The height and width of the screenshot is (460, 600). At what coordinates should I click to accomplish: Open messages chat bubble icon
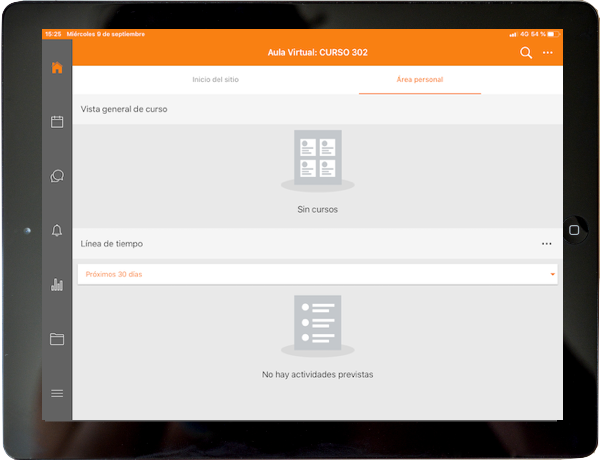(57, 176)
